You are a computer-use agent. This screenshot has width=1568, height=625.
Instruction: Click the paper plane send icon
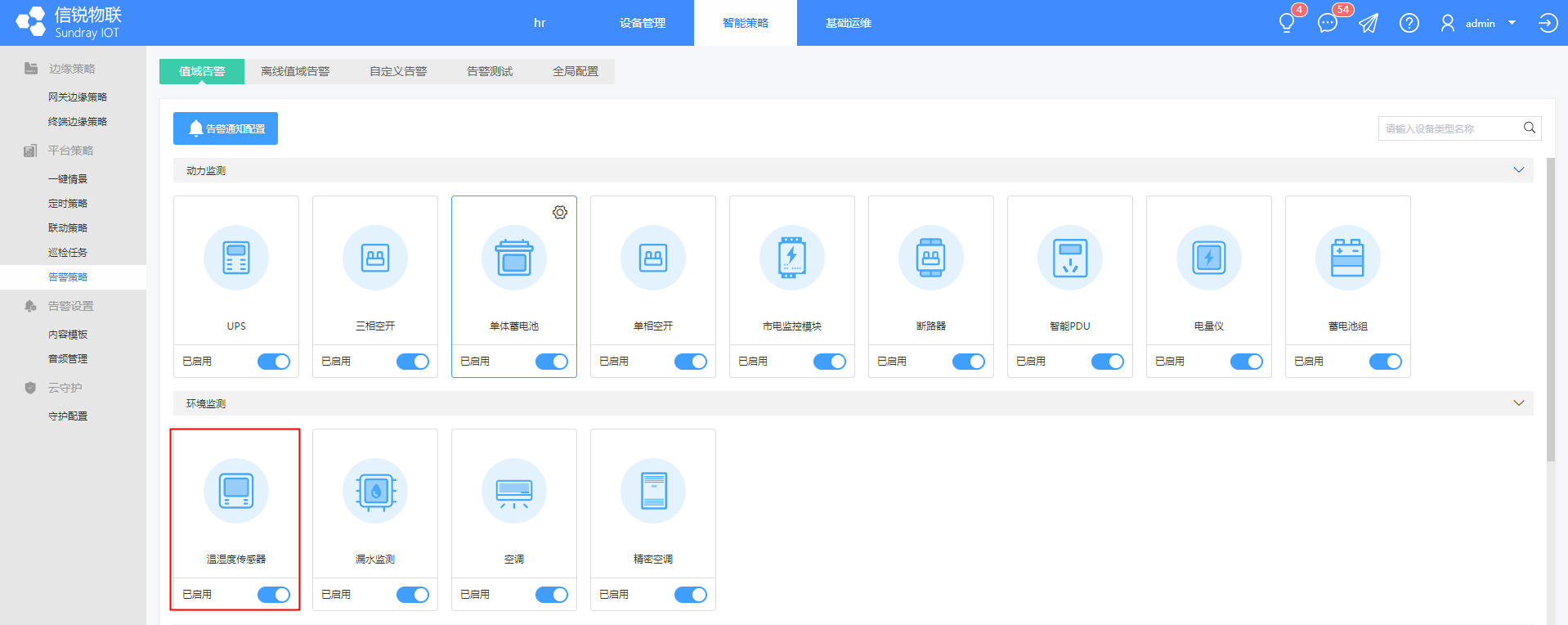(1369, 23)
